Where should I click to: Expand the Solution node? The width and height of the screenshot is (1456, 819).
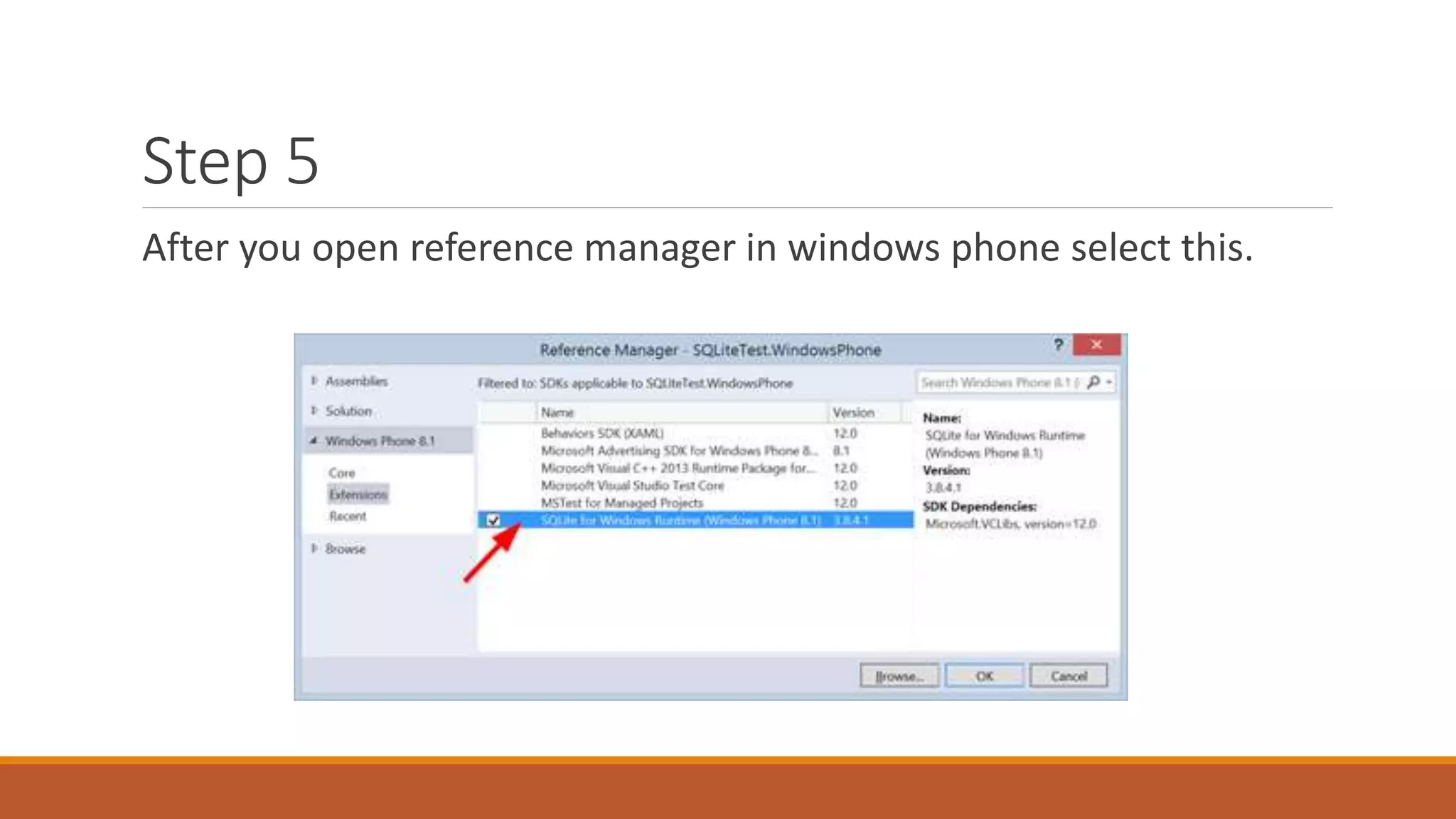click(314, 411)
